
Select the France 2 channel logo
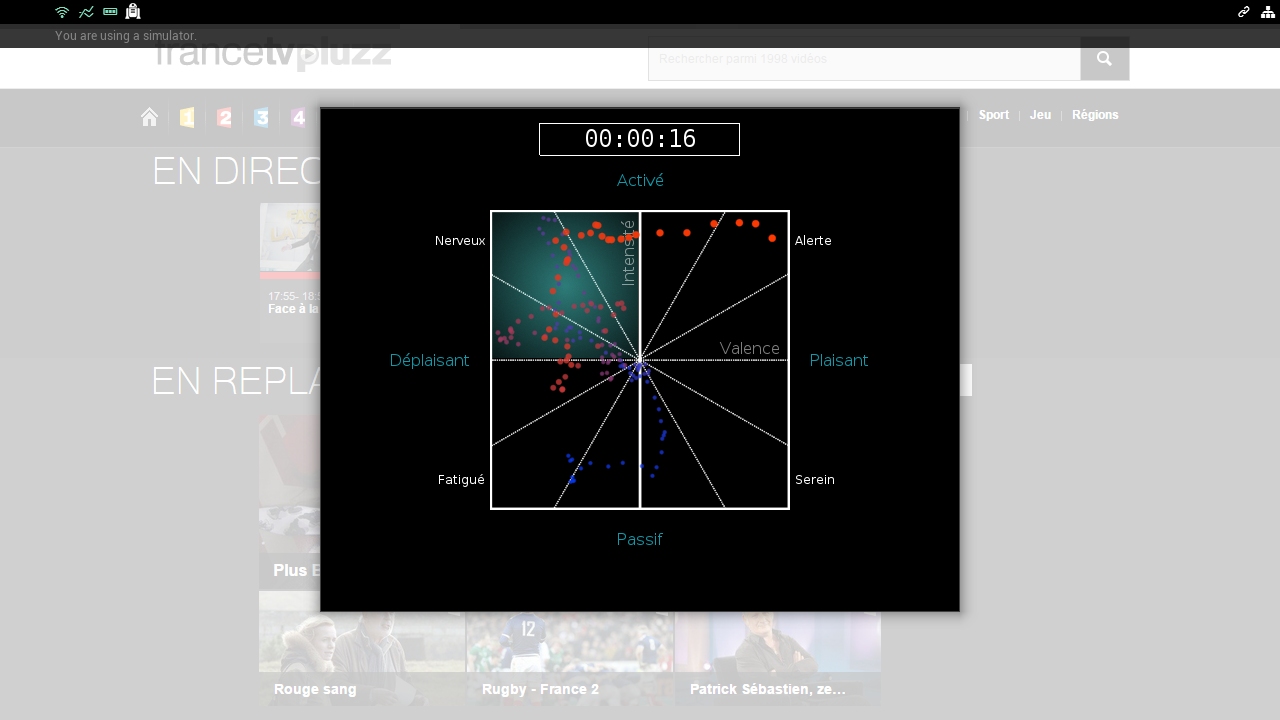click(224, 118)
